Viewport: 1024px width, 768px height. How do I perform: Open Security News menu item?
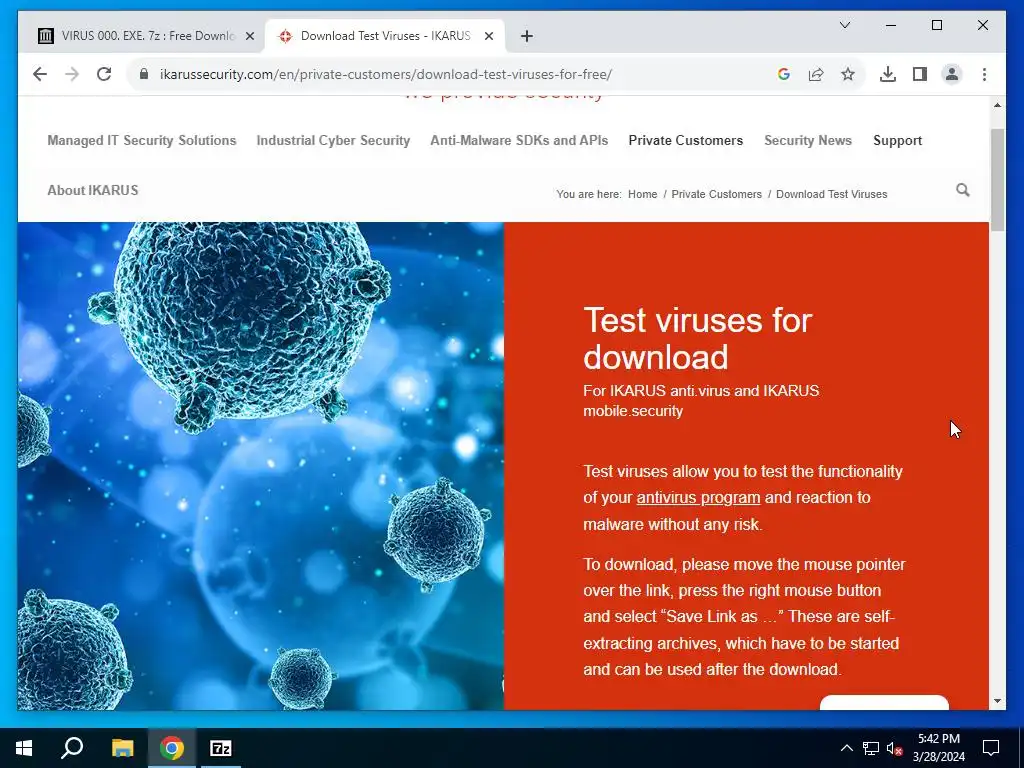pyautogui.click(x=808, y=140)
